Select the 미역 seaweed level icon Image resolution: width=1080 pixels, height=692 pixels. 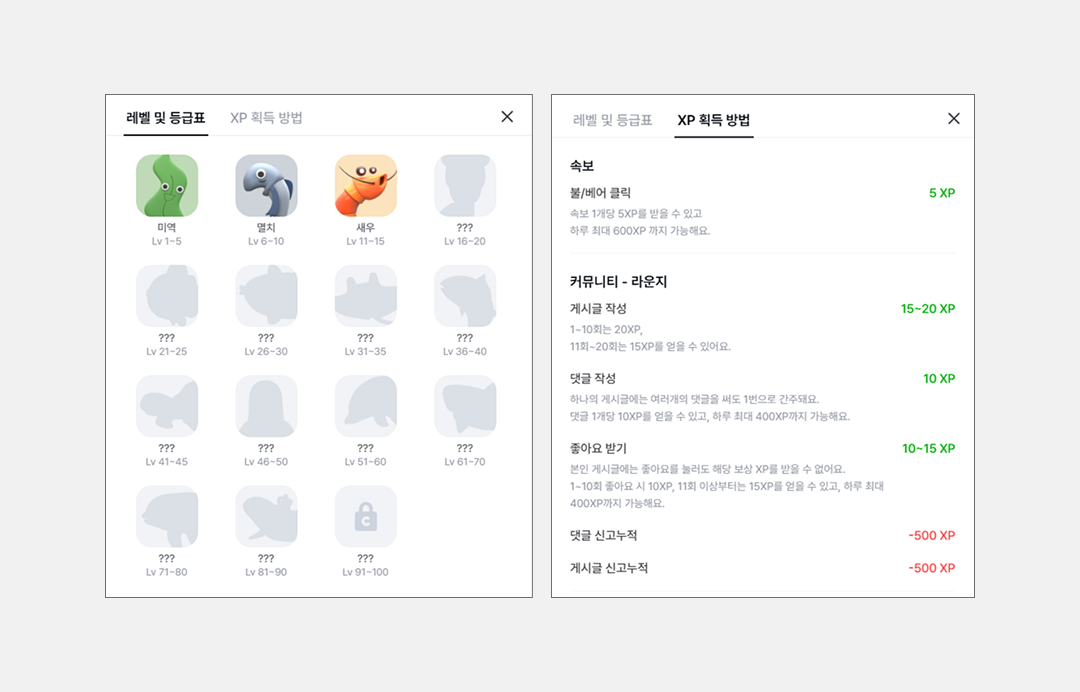167,186
